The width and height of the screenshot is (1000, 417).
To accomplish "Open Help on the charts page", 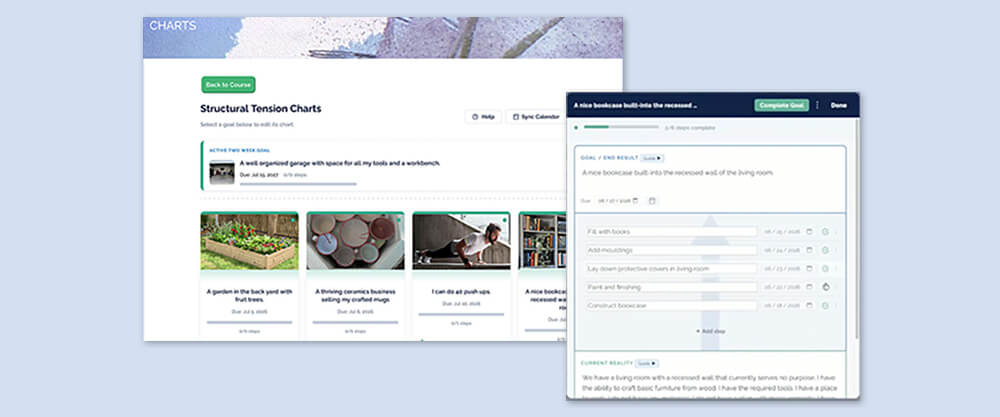I will (x=483, y=117).
